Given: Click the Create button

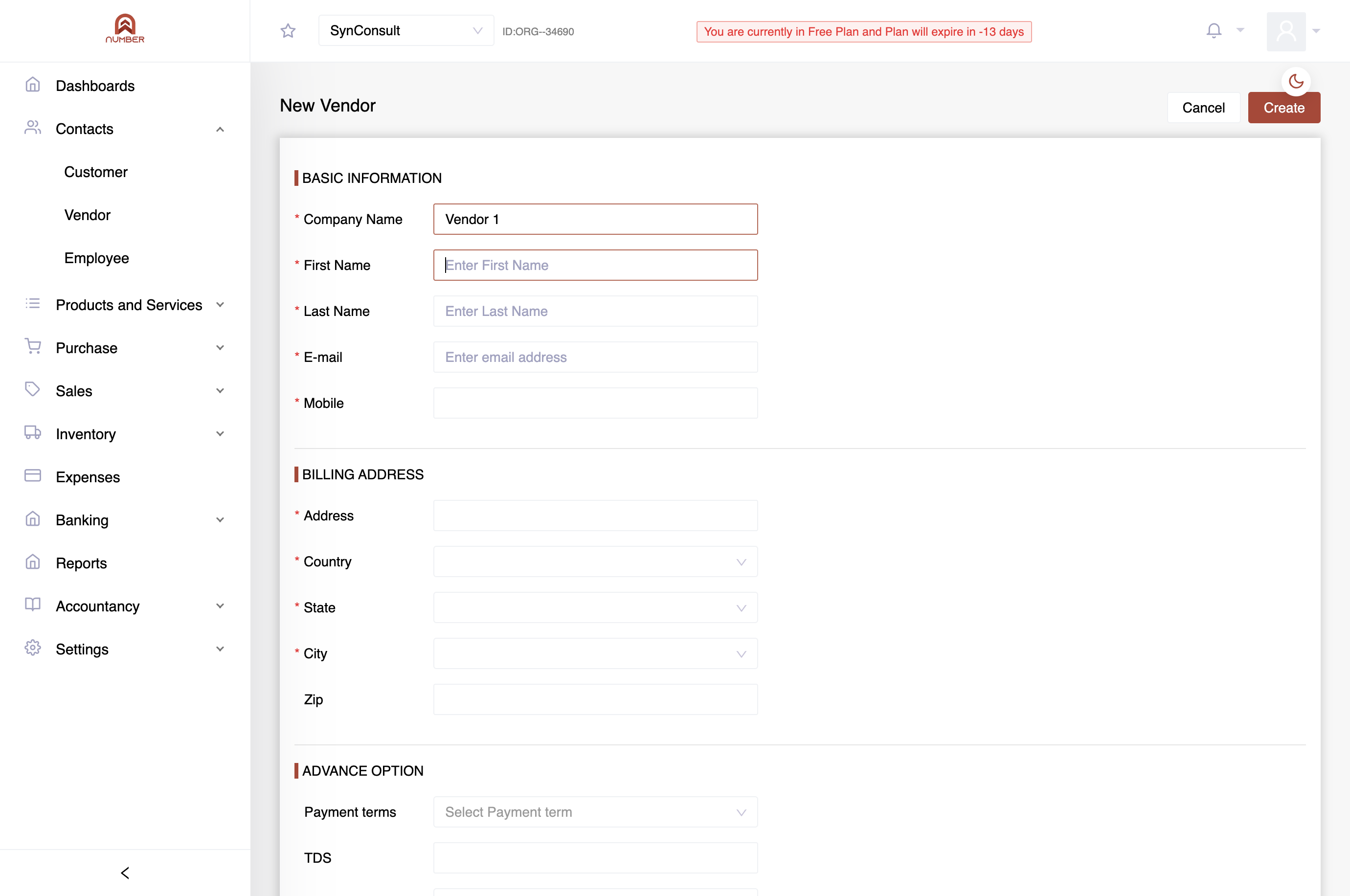Looking at the screenshot, I should click(x=1284, y=108).
